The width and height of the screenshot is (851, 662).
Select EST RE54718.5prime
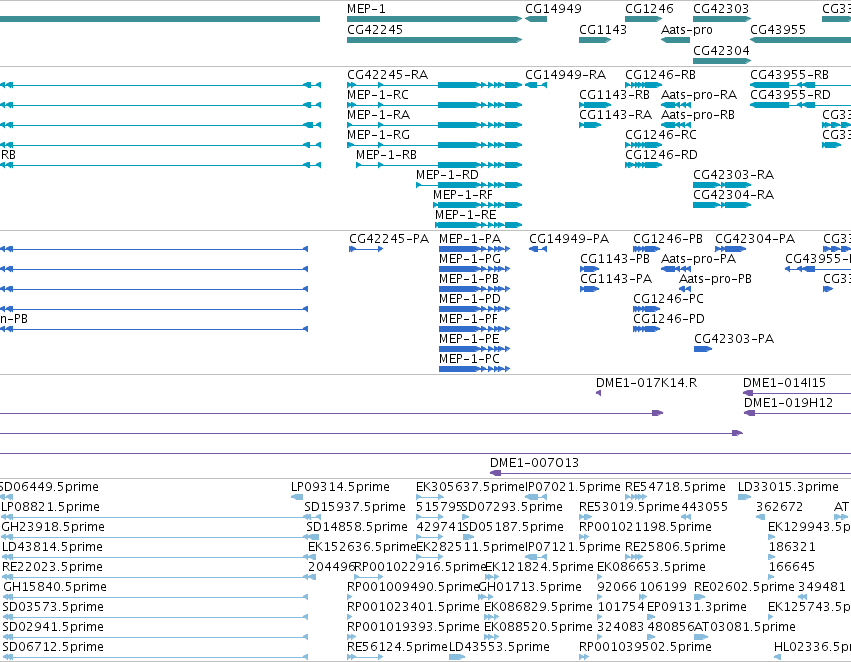point(636,497)
